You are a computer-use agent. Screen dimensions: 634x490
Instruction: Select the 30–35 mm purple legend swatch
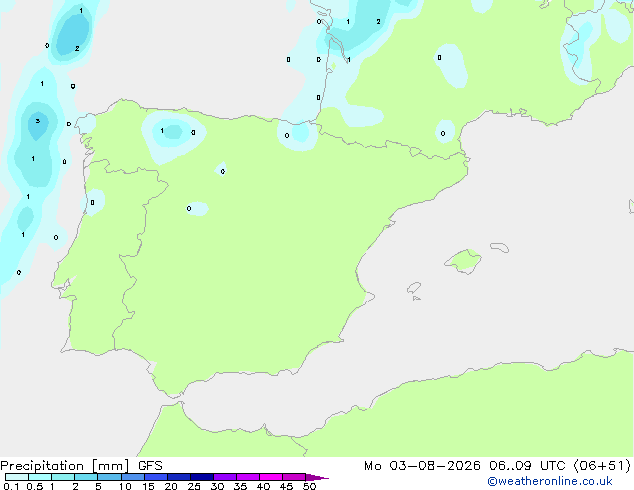[224, 477]
